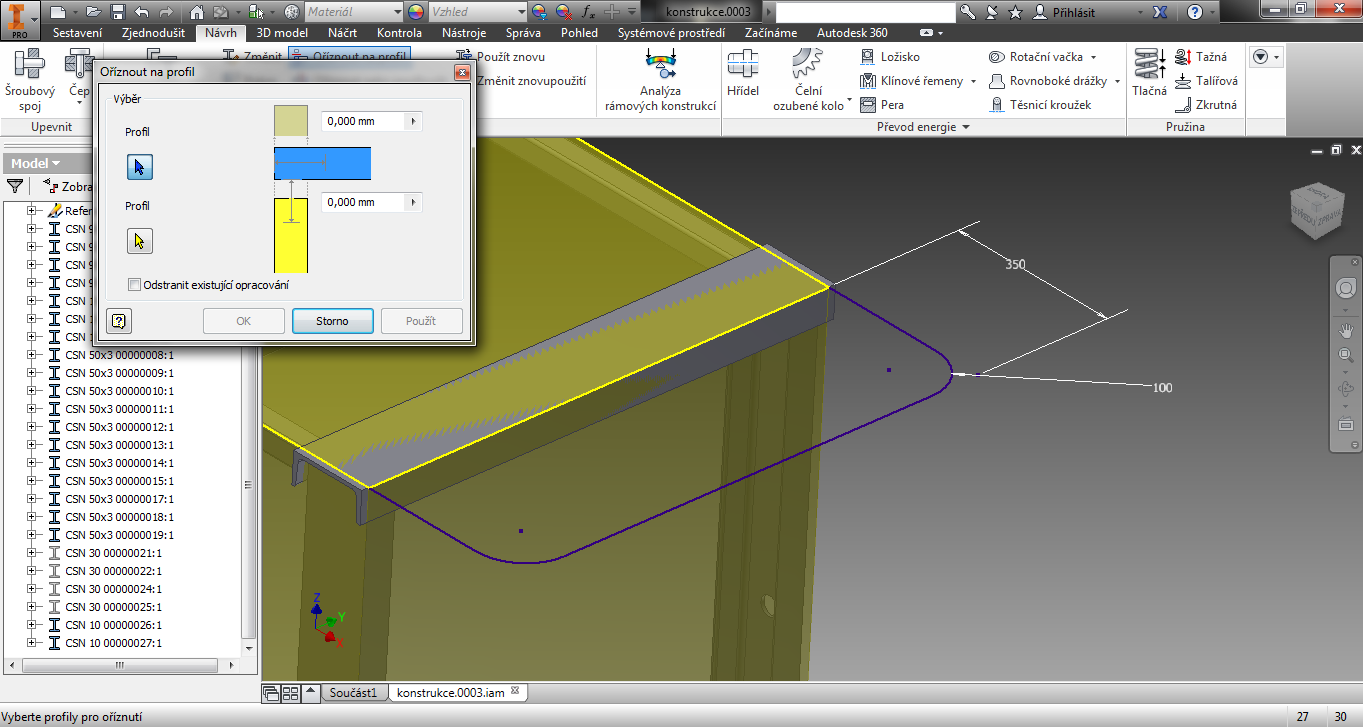Open the Šroubový spoj bolted connection tool

(30, 82)
